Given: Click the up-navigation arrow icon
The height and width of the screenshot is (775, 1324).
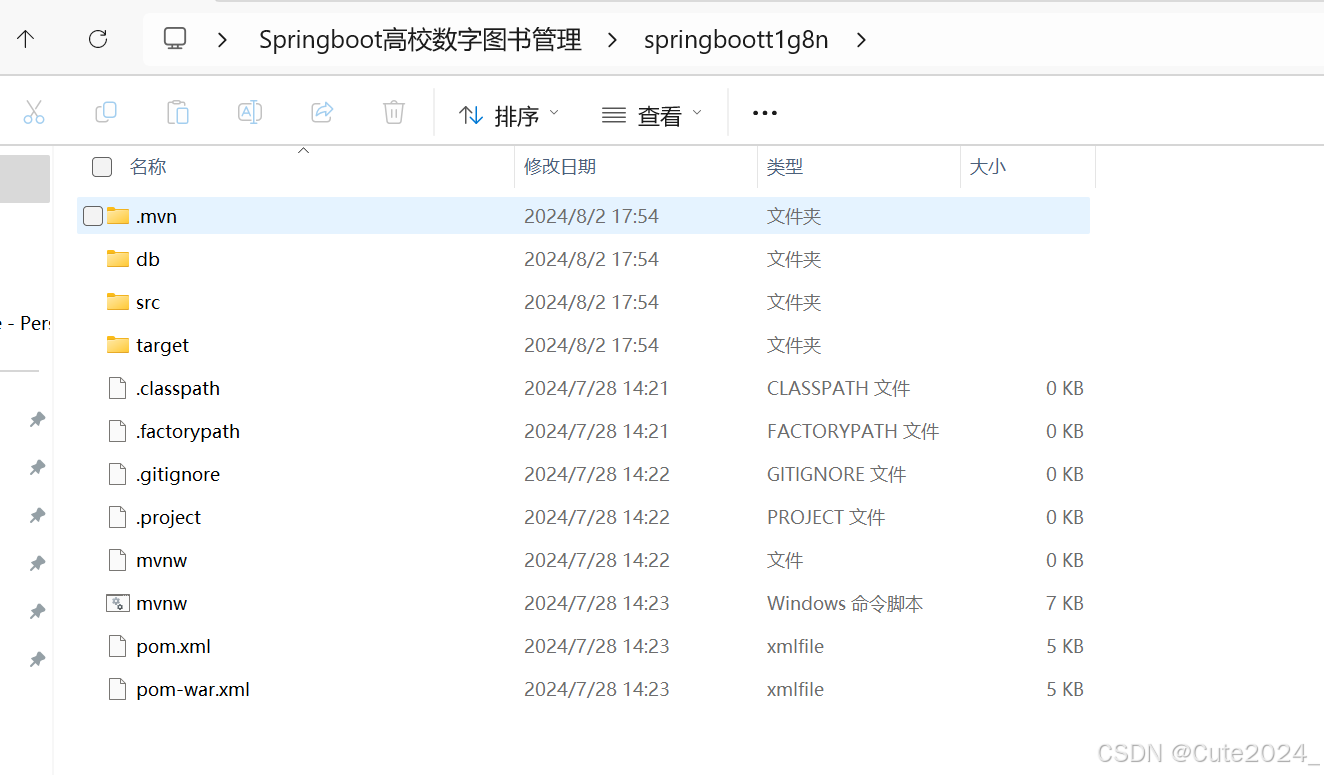Looking at the screenshot, I should (x=25, y=39).
